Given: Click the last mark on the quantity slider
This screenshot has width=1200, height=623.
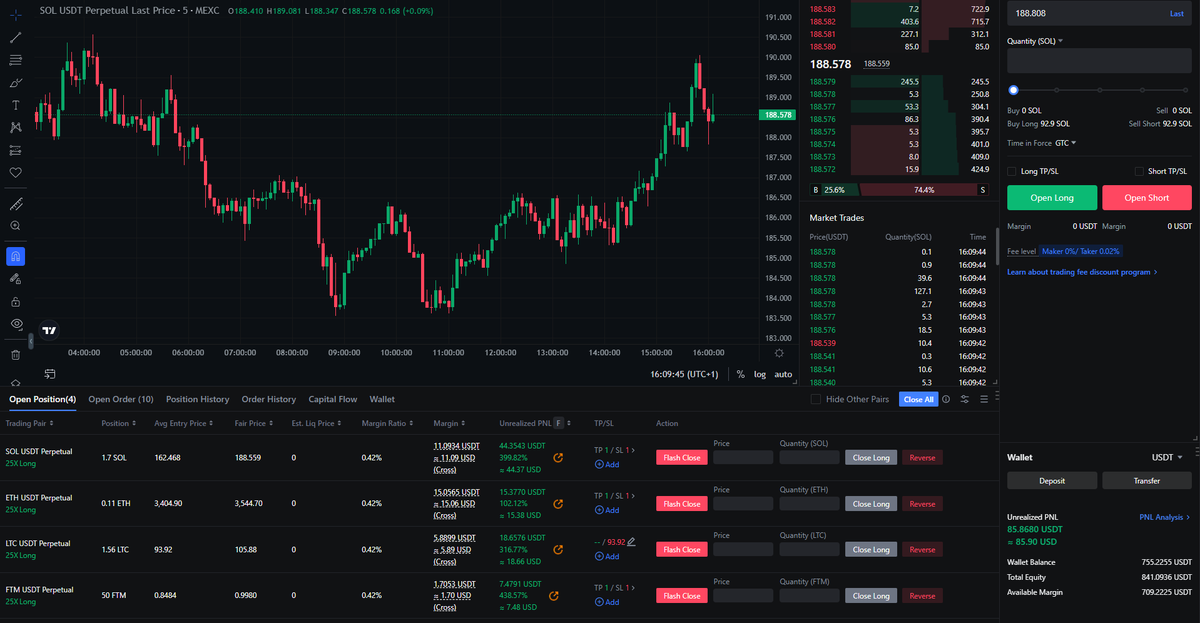Looking at the screenshot, I should [1186, 90].
